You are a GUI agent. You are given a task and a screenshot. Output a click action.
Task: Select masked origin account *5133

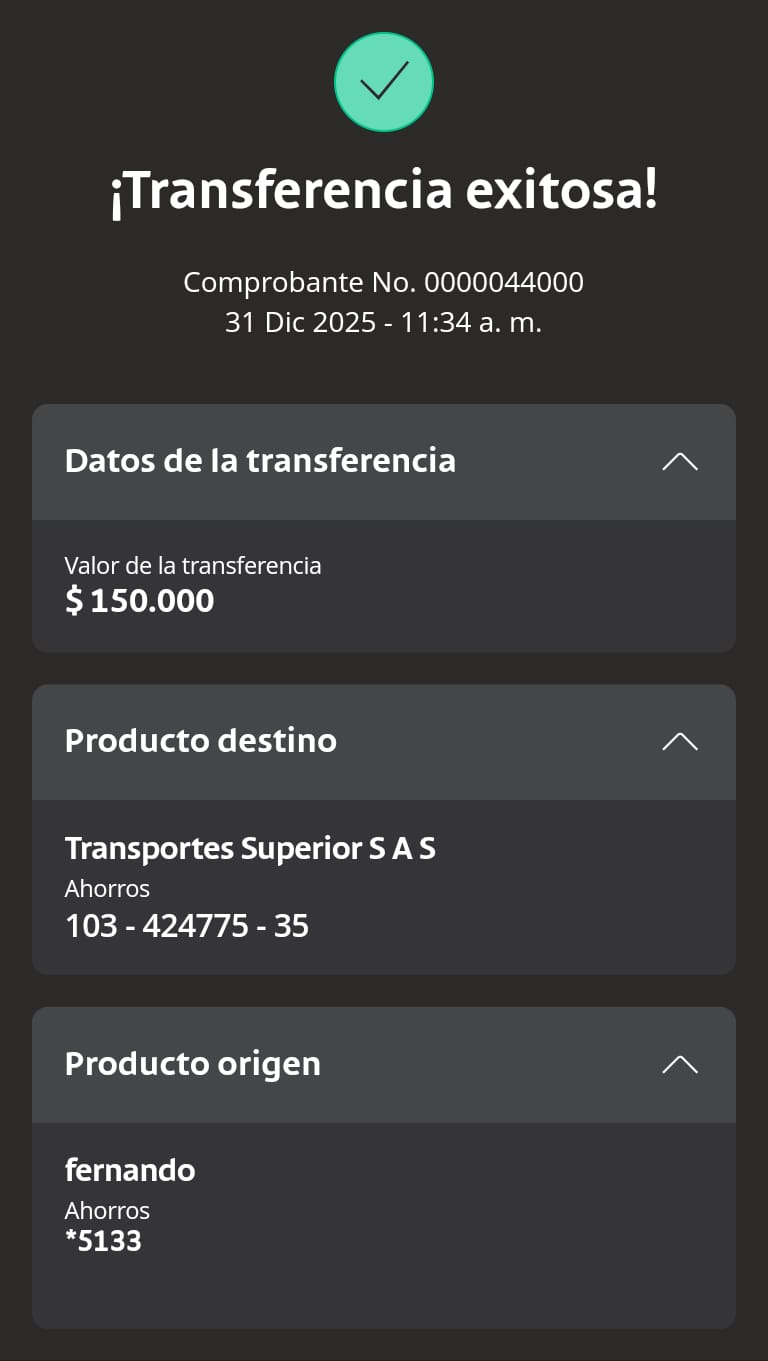(103, 1241)
